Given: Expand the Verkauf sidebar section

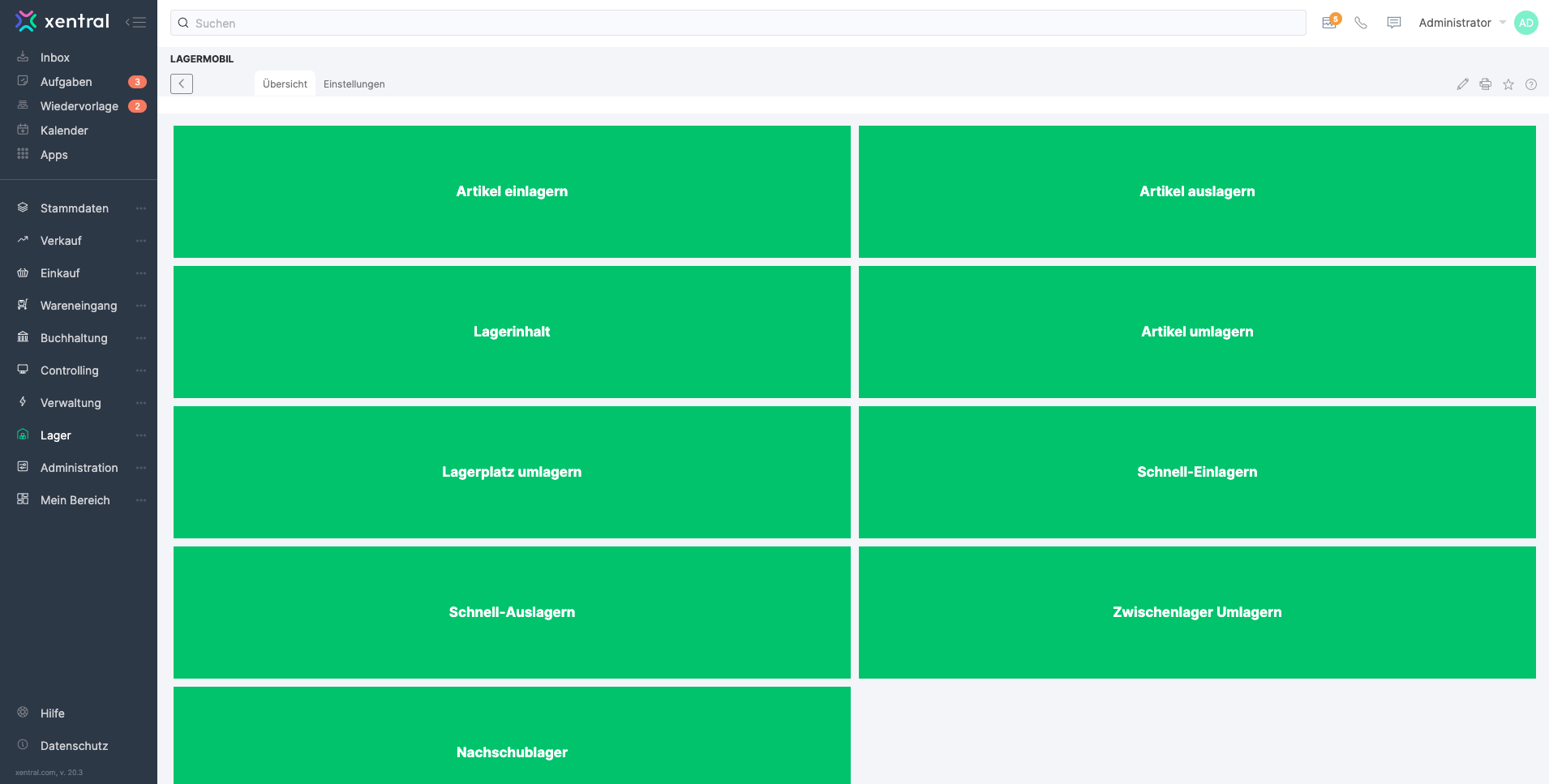Looking at the screenshot, I should tap(61, 241).
